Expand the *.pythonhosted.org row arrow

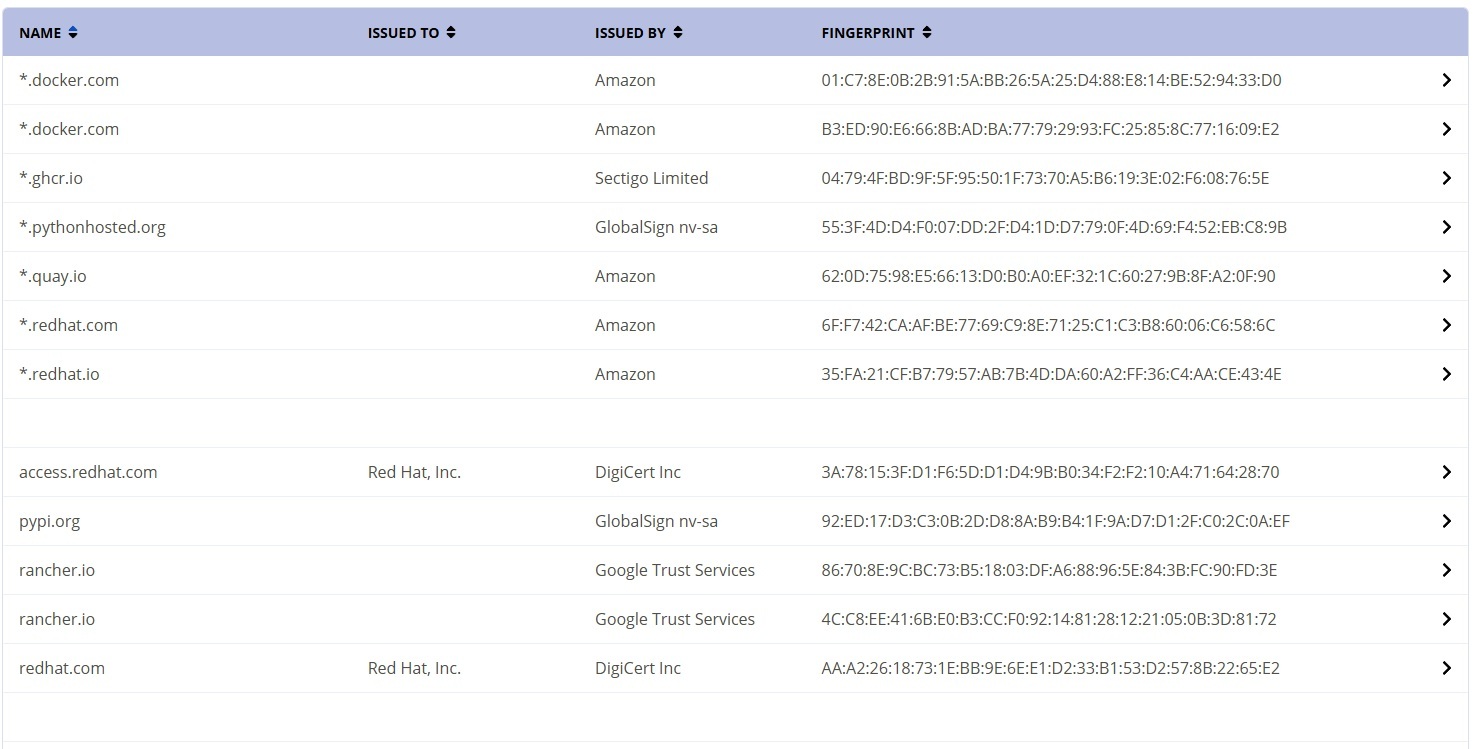1446,227
